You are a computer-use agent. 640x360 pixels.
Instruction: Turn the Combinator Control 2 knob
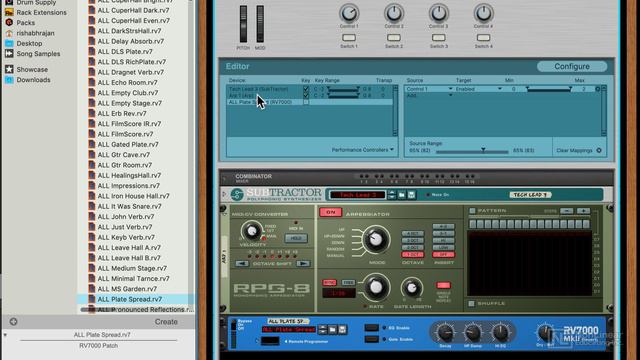tap(394, 13)
